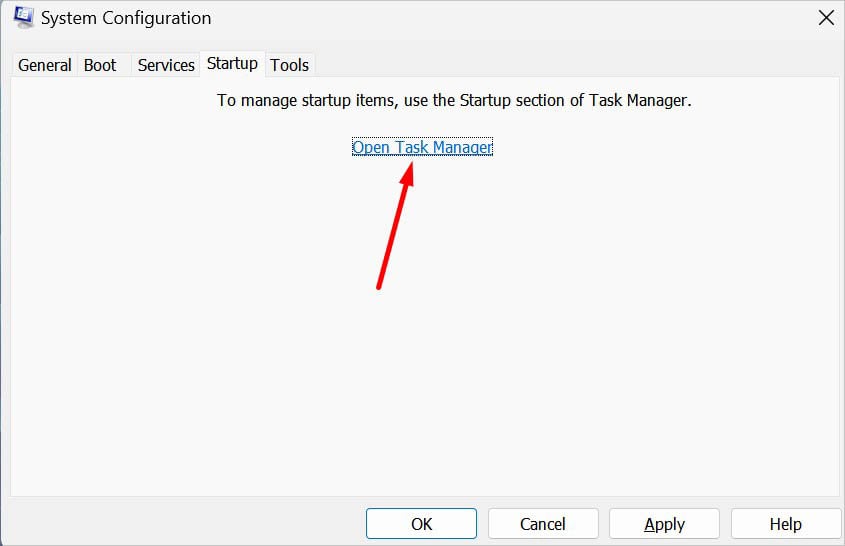Click the "System Configuration" window title text
This screenshot has width=845, height=546.
click(x=125, y=18)
